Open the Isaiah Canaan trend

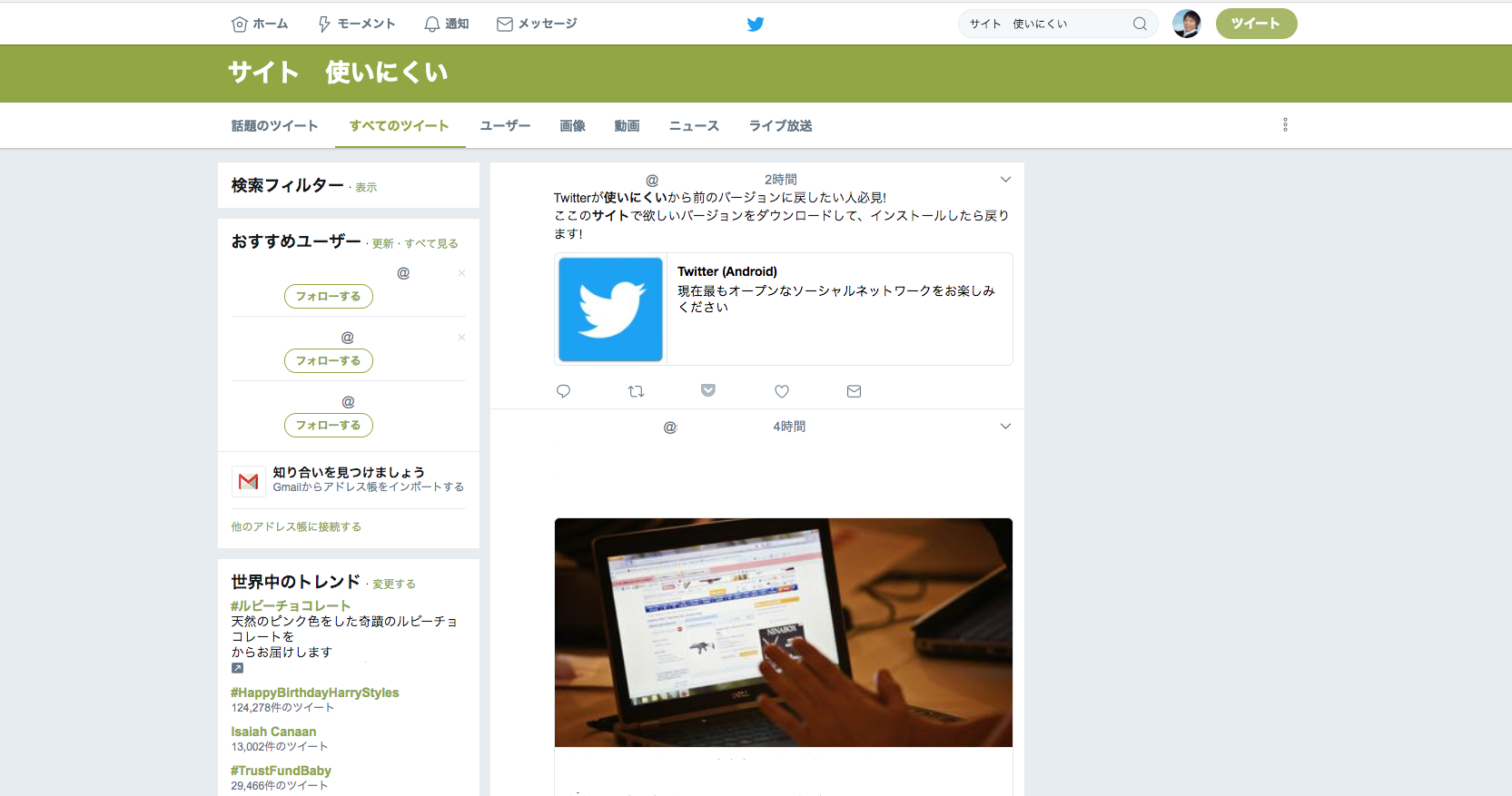pyautogui.click(x=273, y=732)
